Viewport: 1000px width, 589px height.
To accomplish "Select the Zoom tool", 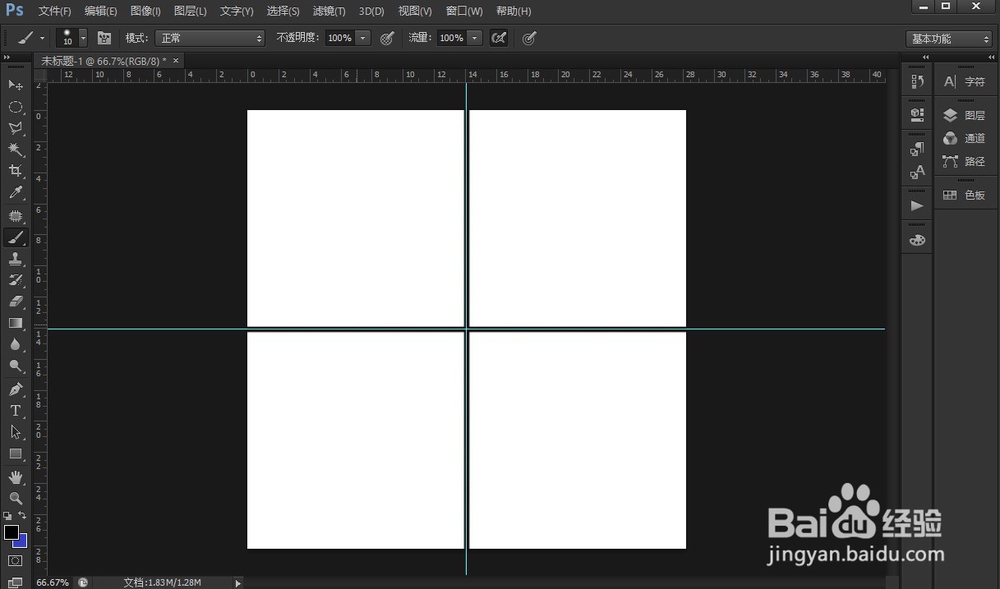I will 15,498.
